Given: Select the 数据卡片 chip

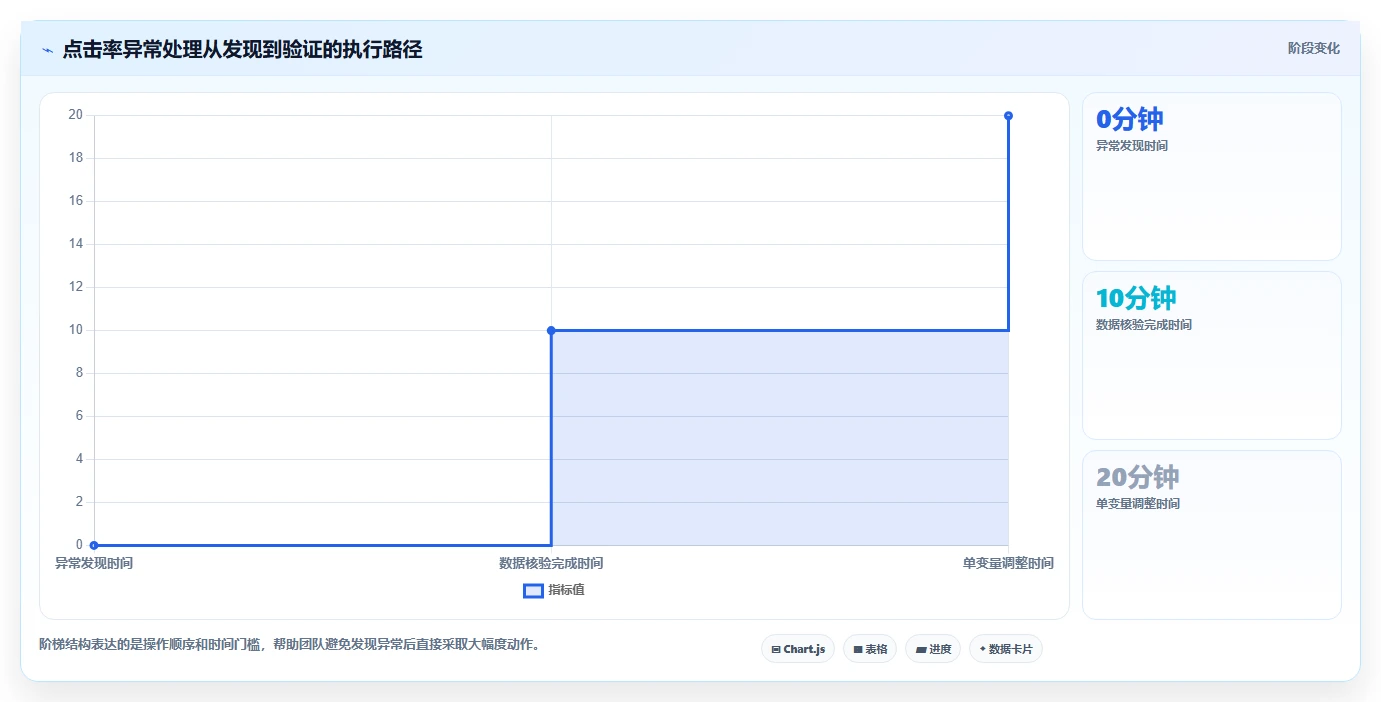Looking at the screenshot, I should (x=1006, y=649).
